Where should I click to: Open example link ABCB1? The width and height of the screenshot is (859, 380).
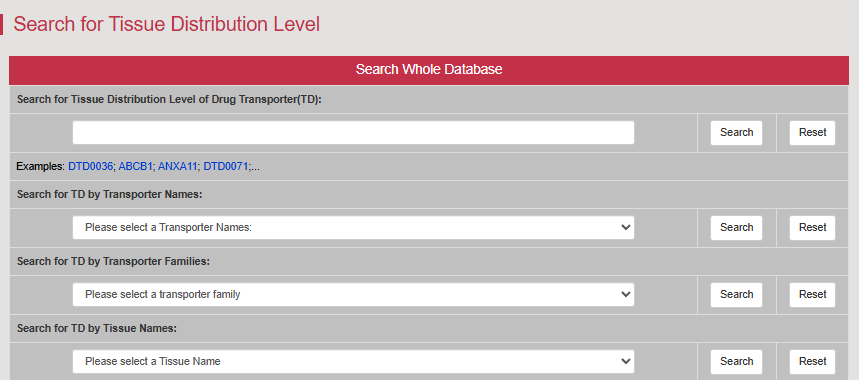click(x=135, y=166)
